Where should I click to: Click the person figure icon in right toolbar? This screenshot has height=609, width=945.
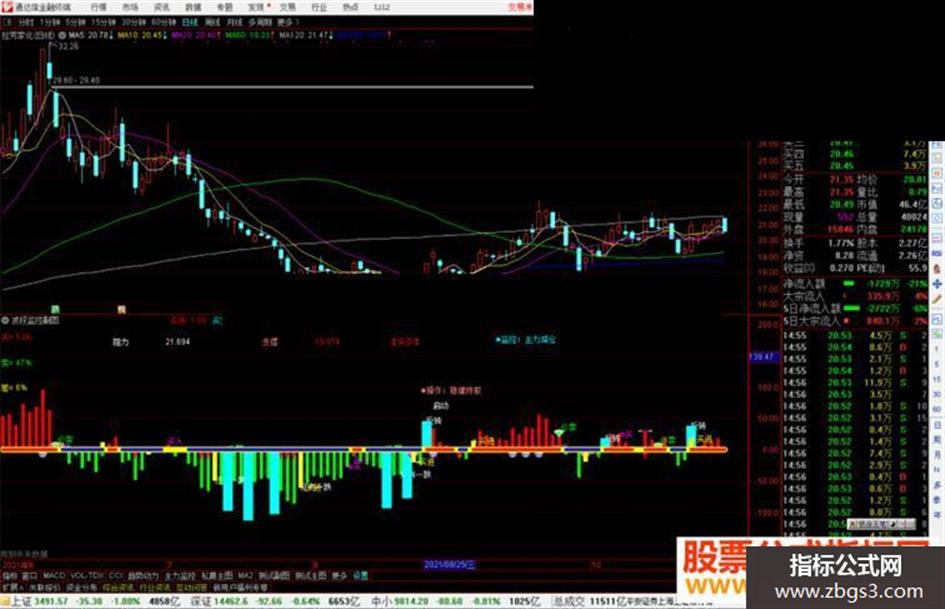coord(937,268)
